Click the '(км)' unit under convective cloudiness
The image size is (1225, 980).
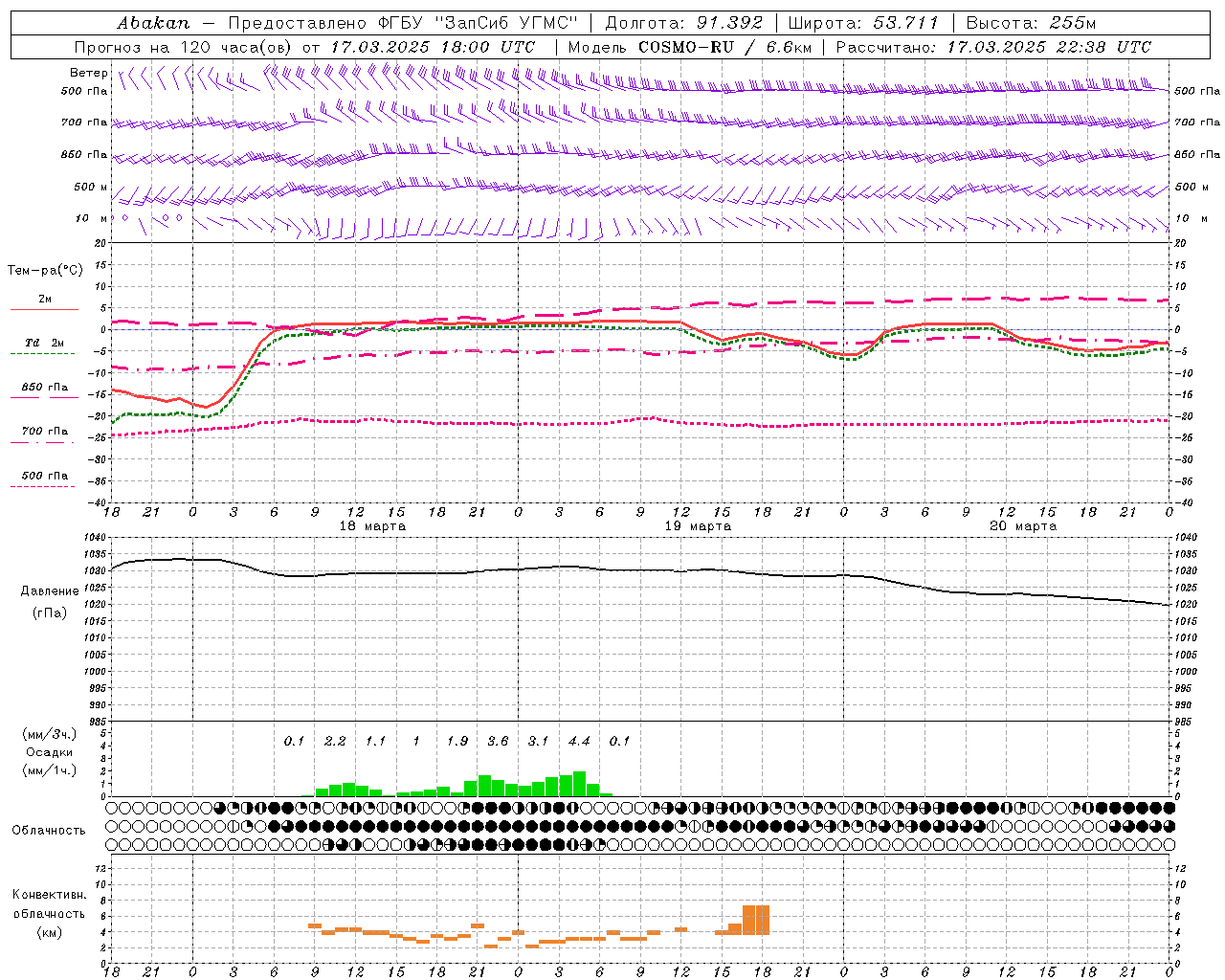click(49, 932)
